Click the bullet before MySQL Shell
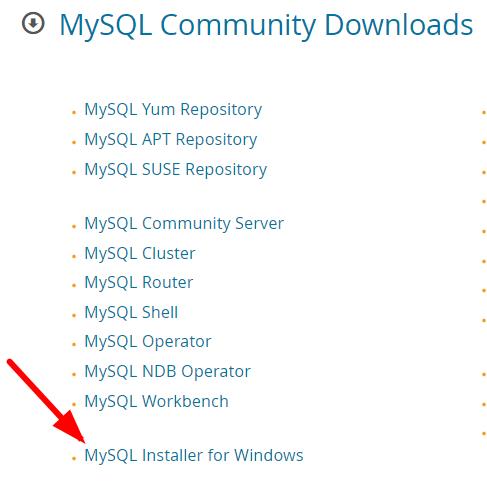 (x=74, y=316)
